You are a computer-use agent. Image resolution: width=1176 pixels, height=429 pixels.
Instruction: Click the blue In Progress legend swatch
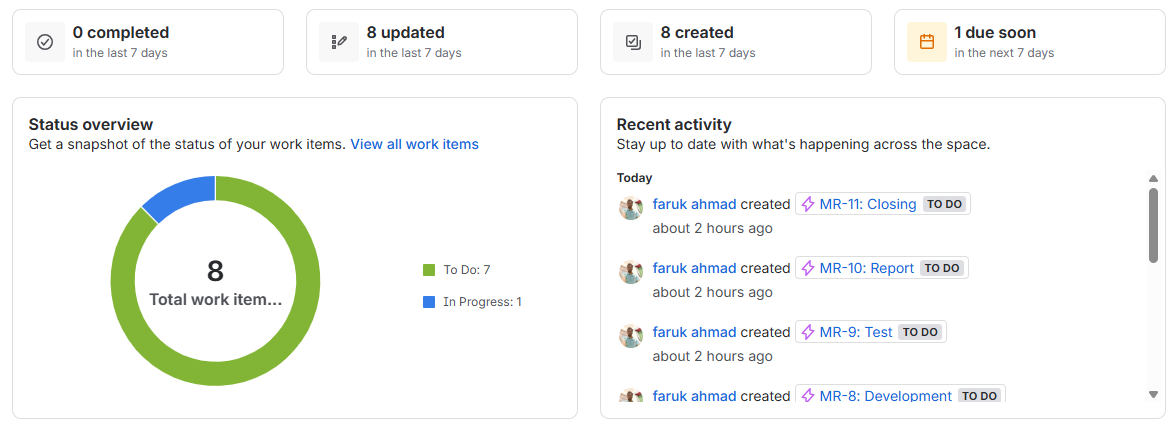tap(429, 301)
